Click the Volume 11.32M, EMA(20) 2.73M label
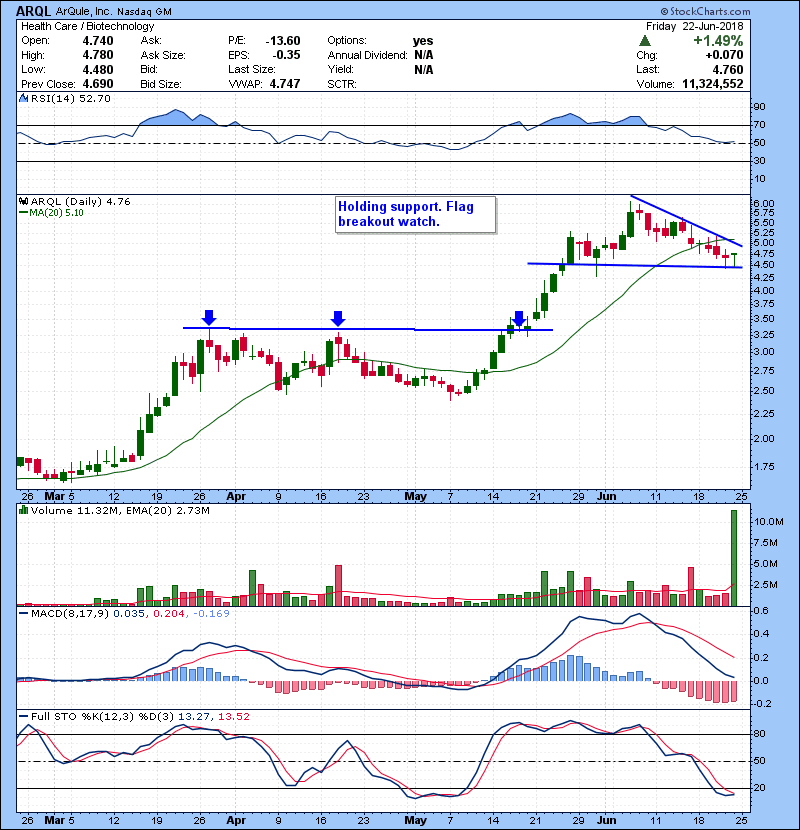Image resolution: width=800 pixels, height=830 pixels. coord(120,511)
